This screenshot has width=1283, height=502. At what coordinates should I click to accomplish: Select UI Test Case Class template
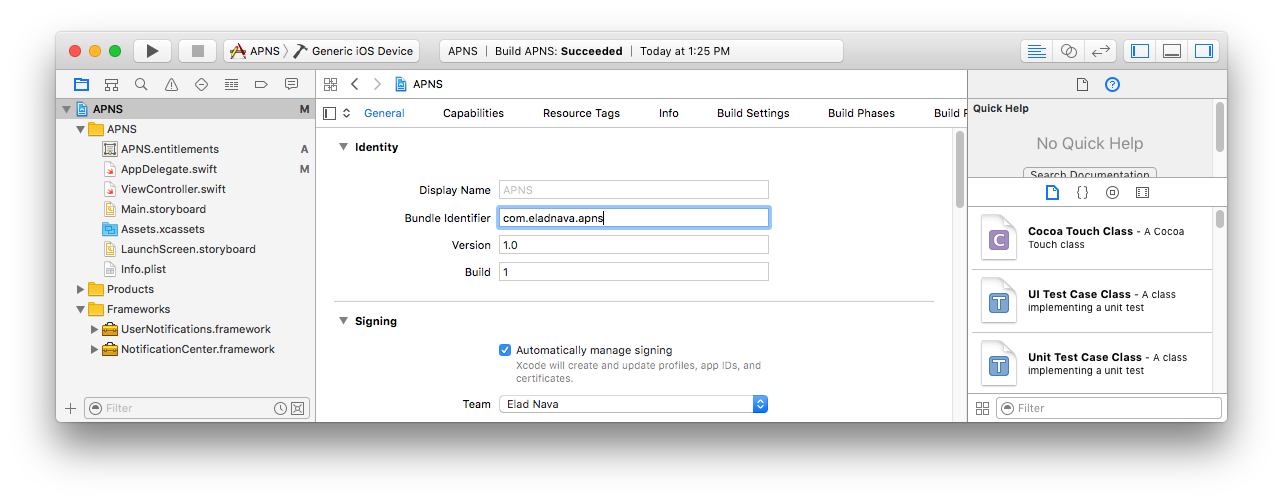[x=1090, y=301]
